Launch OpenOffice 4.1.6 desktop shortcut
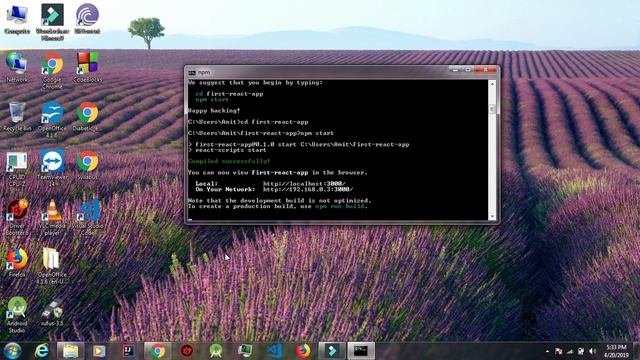This screenshot has width=640, height=360. pos(52,119)
